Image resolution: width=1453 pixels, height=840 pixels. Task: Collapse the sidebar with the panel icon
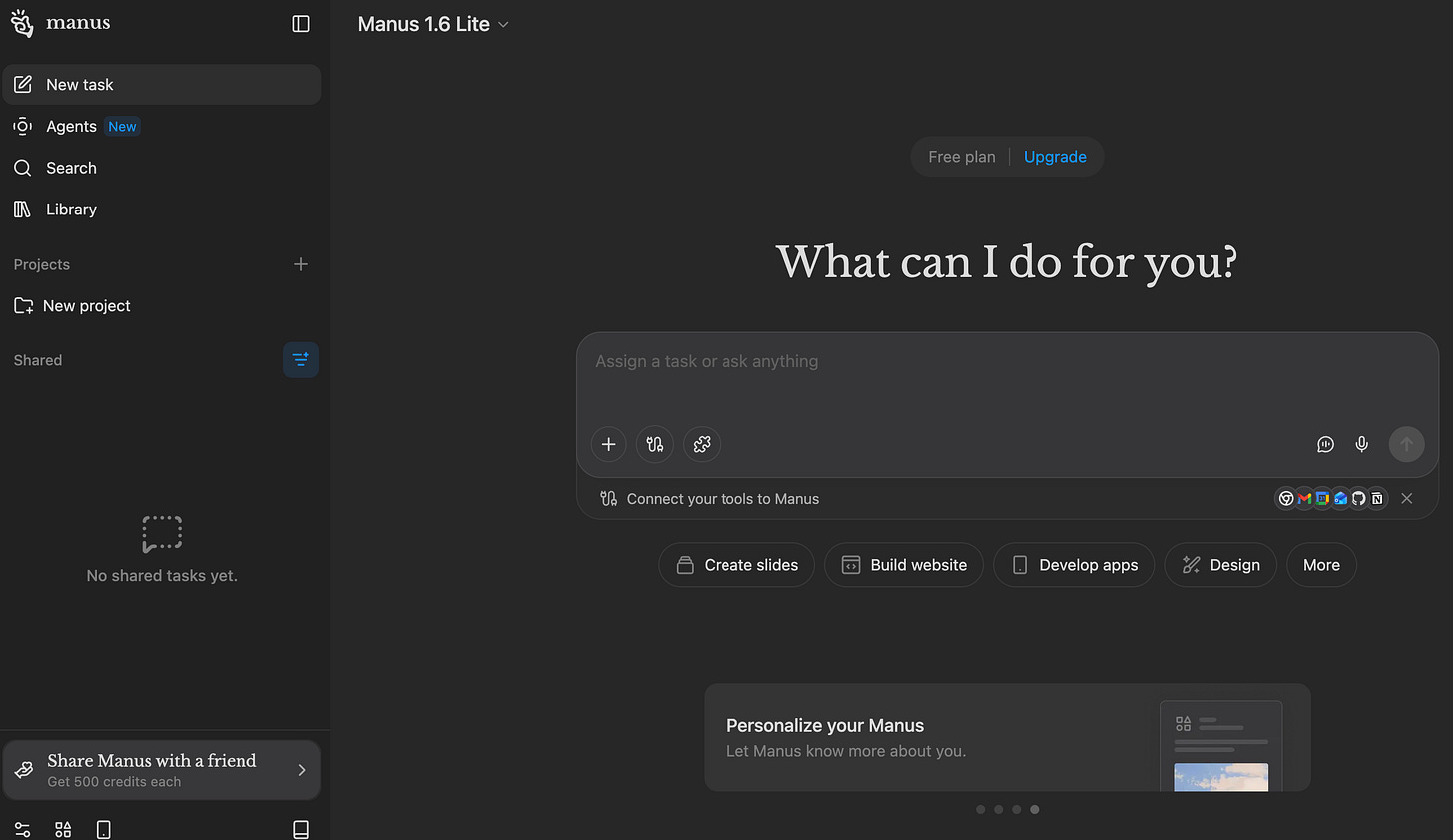tap(301, 24)
